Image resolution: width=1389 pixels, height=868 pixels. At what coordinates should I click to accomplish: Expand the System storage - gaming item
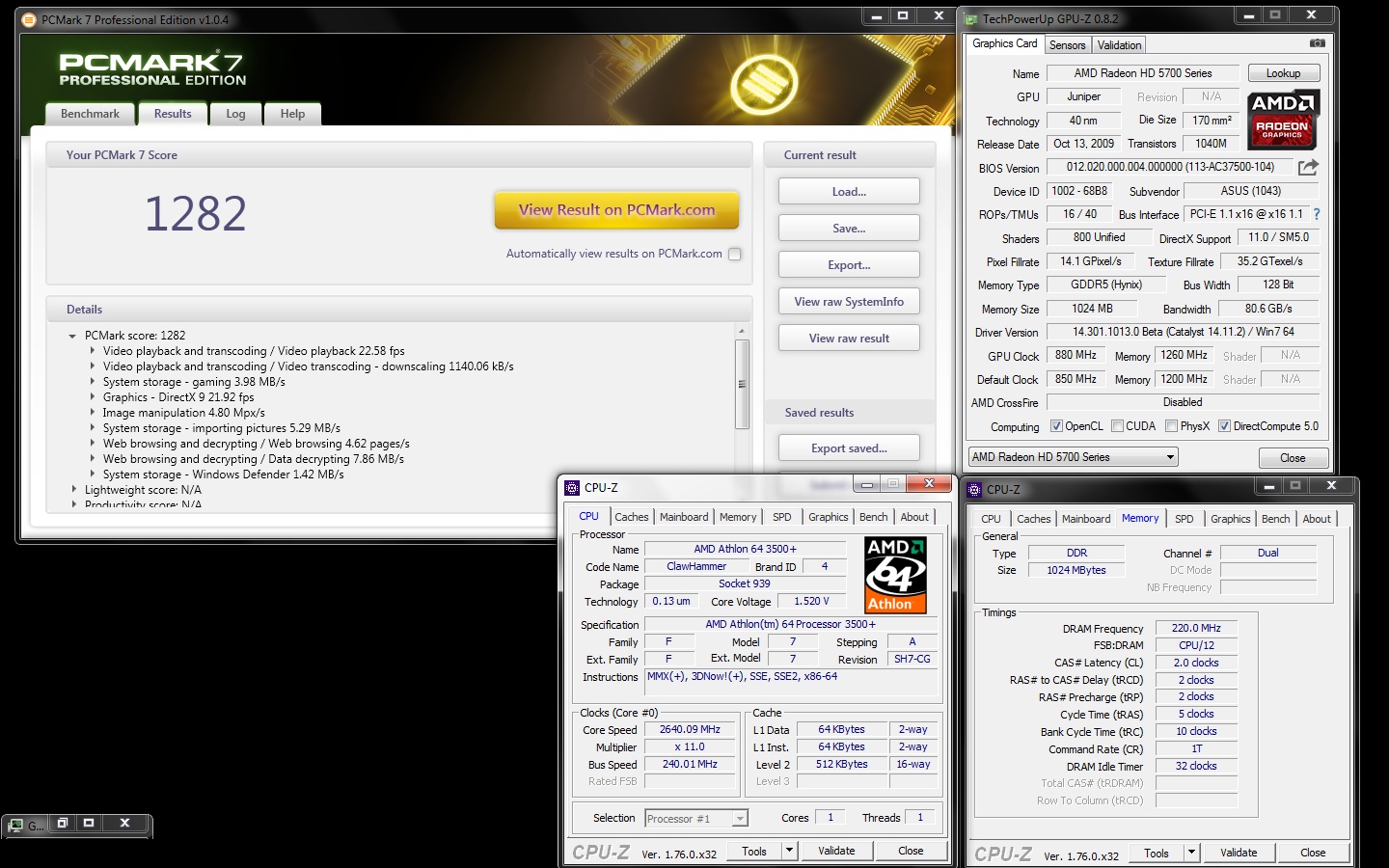pyautogui.click(x=93, y=382)
